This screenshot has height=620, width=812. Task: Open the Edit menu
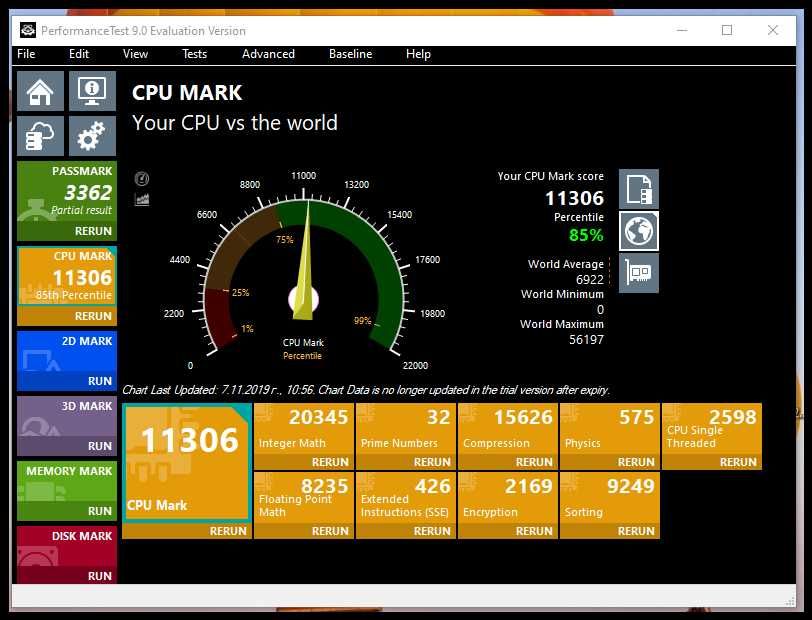point(79,54)
